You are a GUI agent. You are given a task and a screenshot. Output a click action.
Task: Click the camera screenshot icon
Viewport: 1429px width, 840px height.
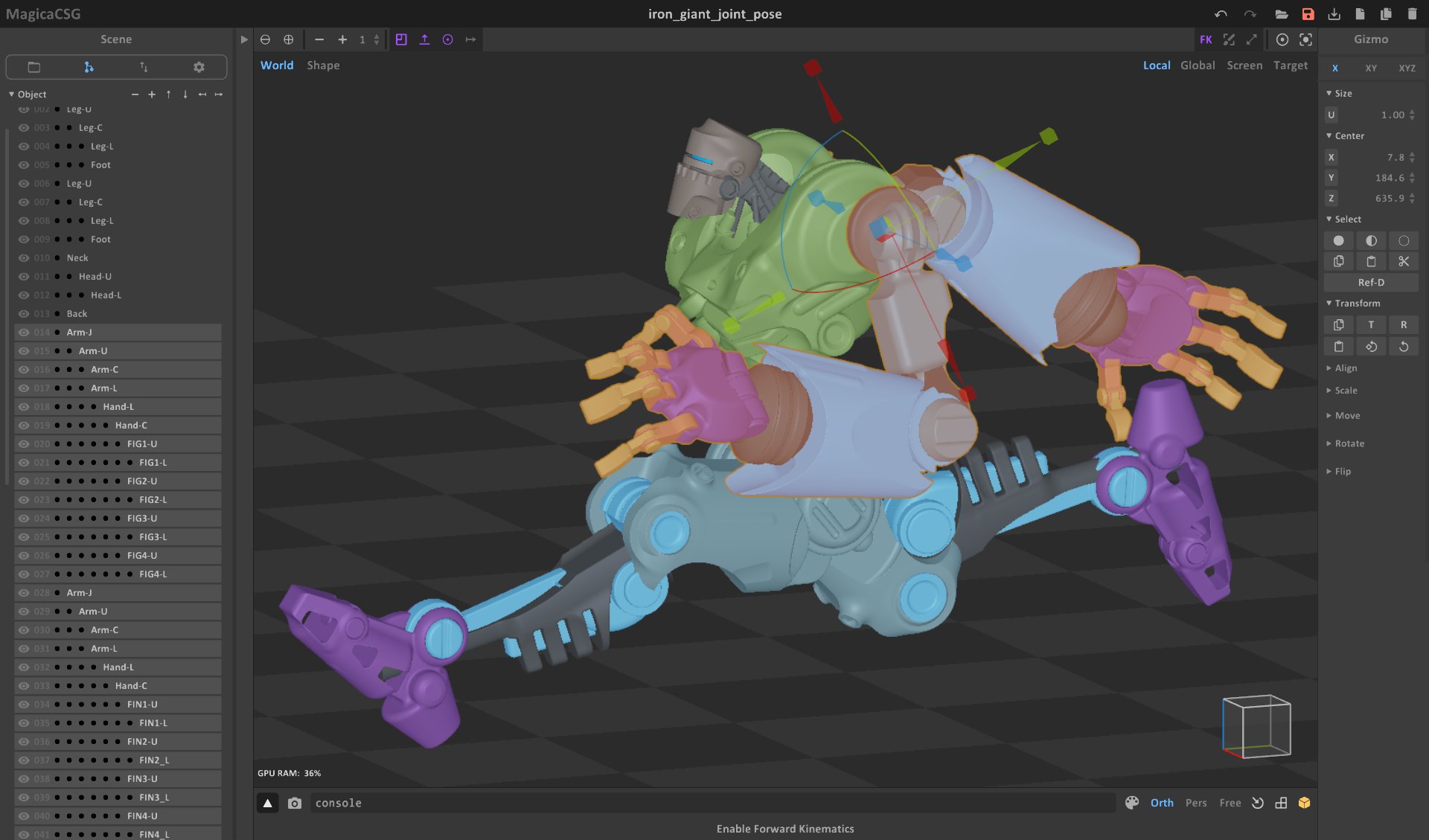(295, 804)
